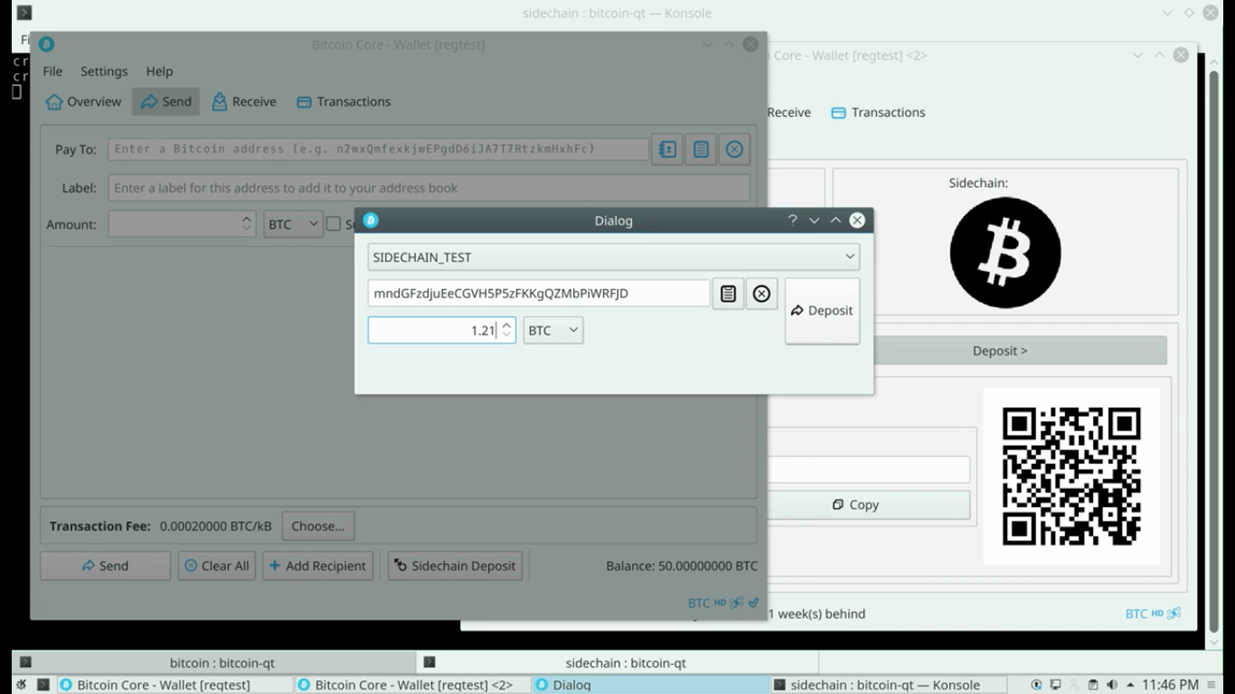The image size is (1235, 694).
Task: Click the volume icon in the system tray
Action: click(1112, 685)
